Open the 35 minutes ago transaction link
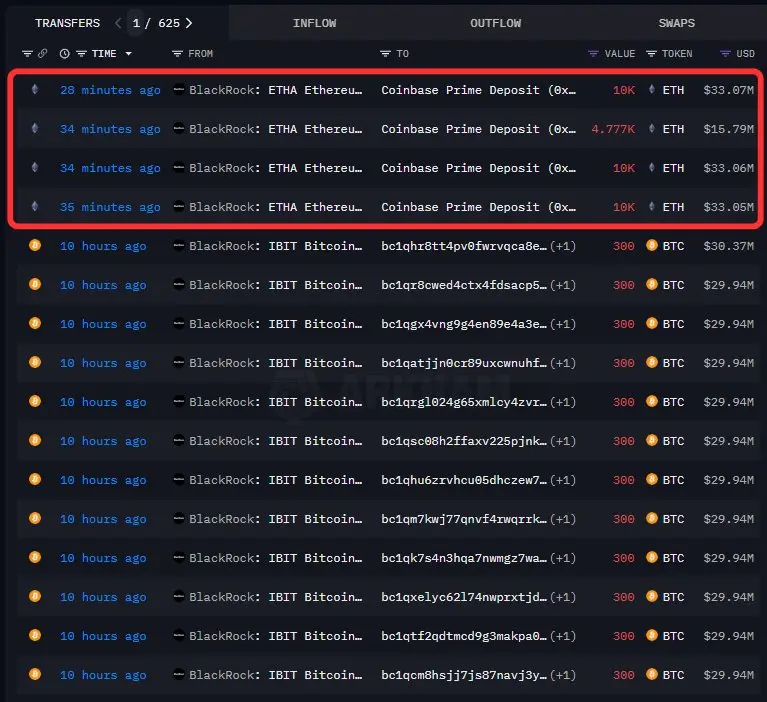 (110, 207)
